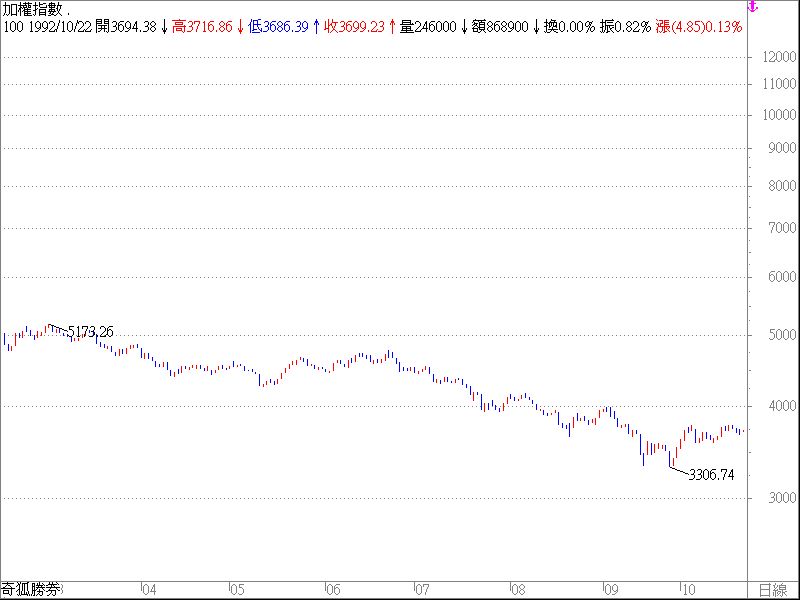This screenshot has height=600, width=800.
Task: Select the 3306.74 low price marker
Action: [711, 475]
